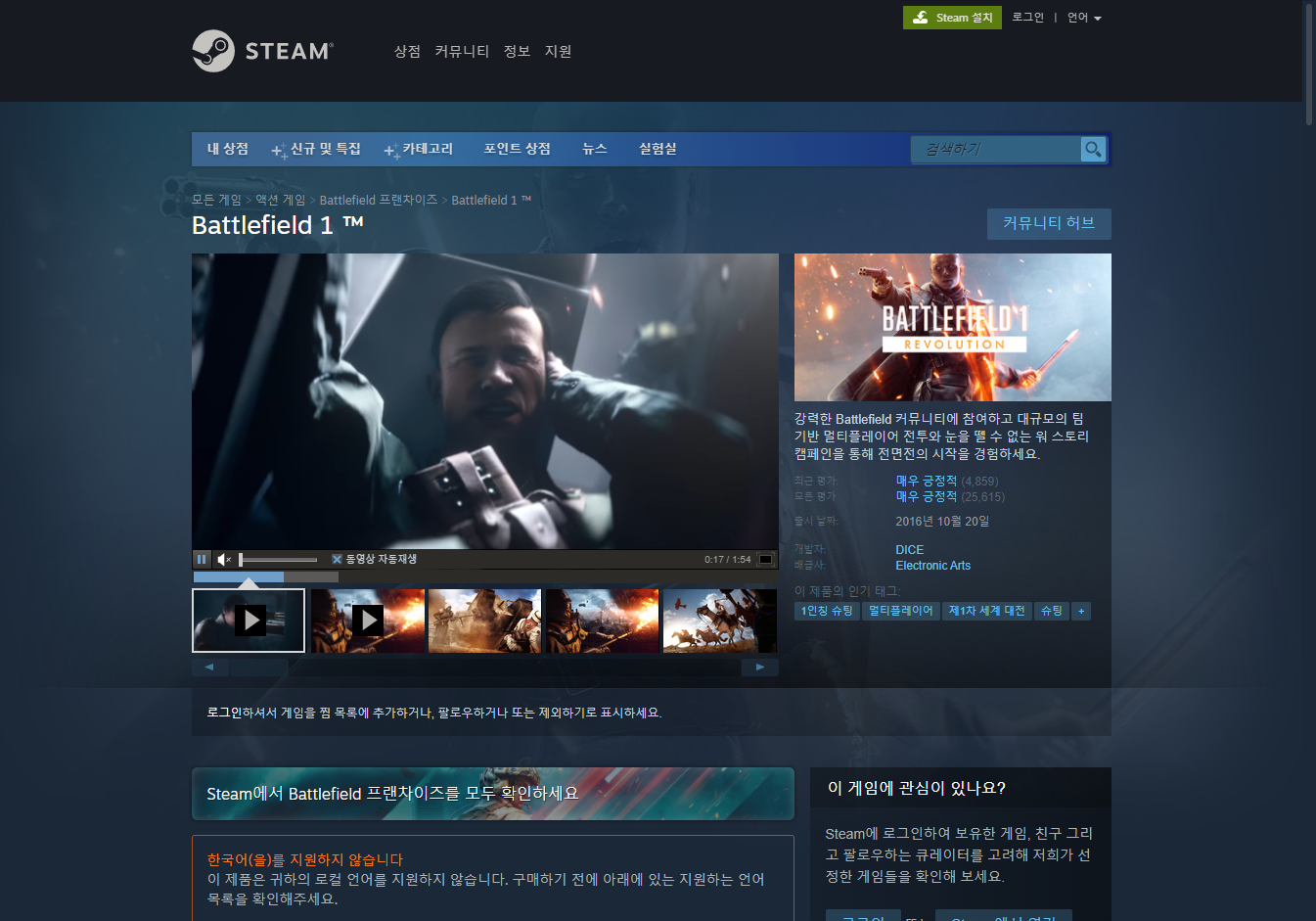Go to 커뮤니티 in top navigation
This screenshot has width=1316, height=921.
tap(462, 51)
